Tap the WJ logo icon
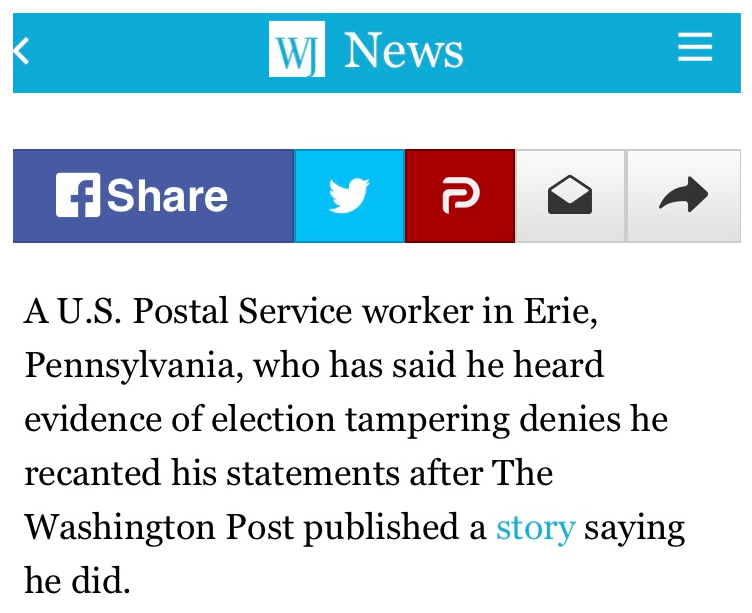Image resolution: width=752 pixels, height=613 pixels. [296, 49]
